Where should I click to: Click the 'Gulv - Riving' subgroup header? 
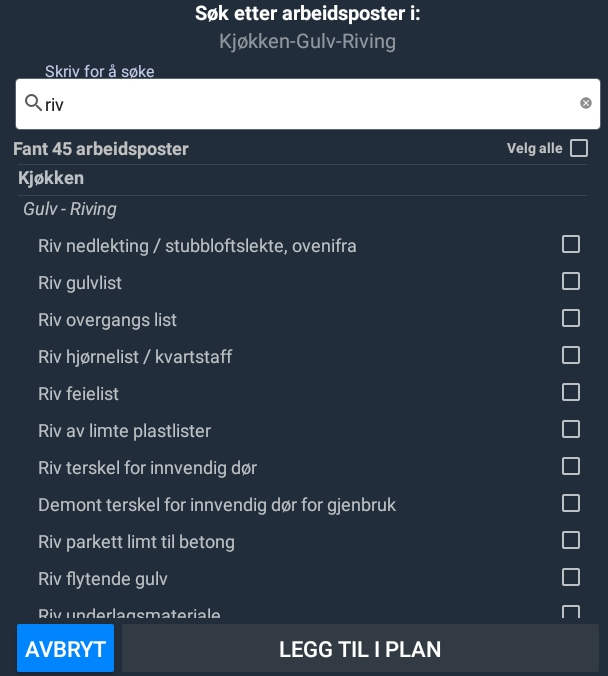[x=70, y=209]
